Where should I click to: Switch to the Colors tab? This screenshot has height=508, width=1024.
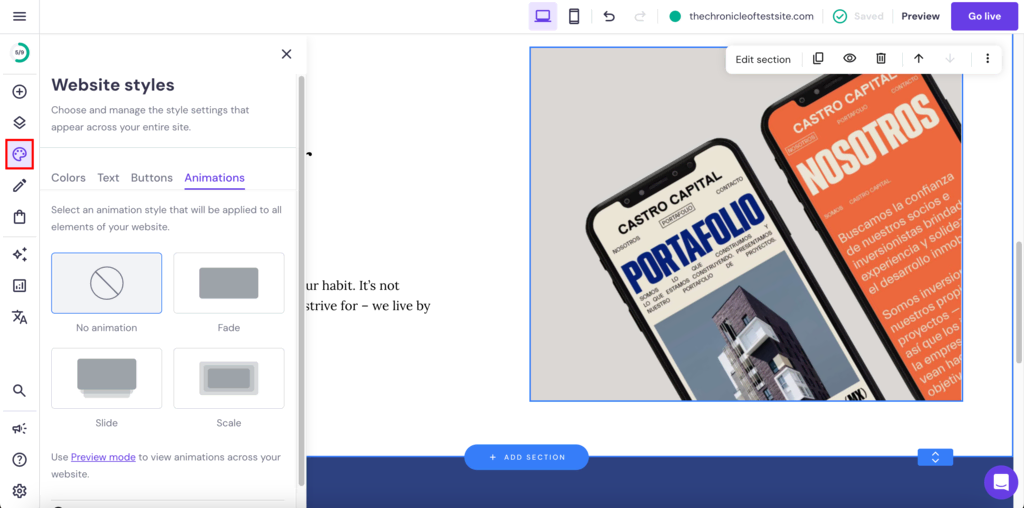(68, 178)
